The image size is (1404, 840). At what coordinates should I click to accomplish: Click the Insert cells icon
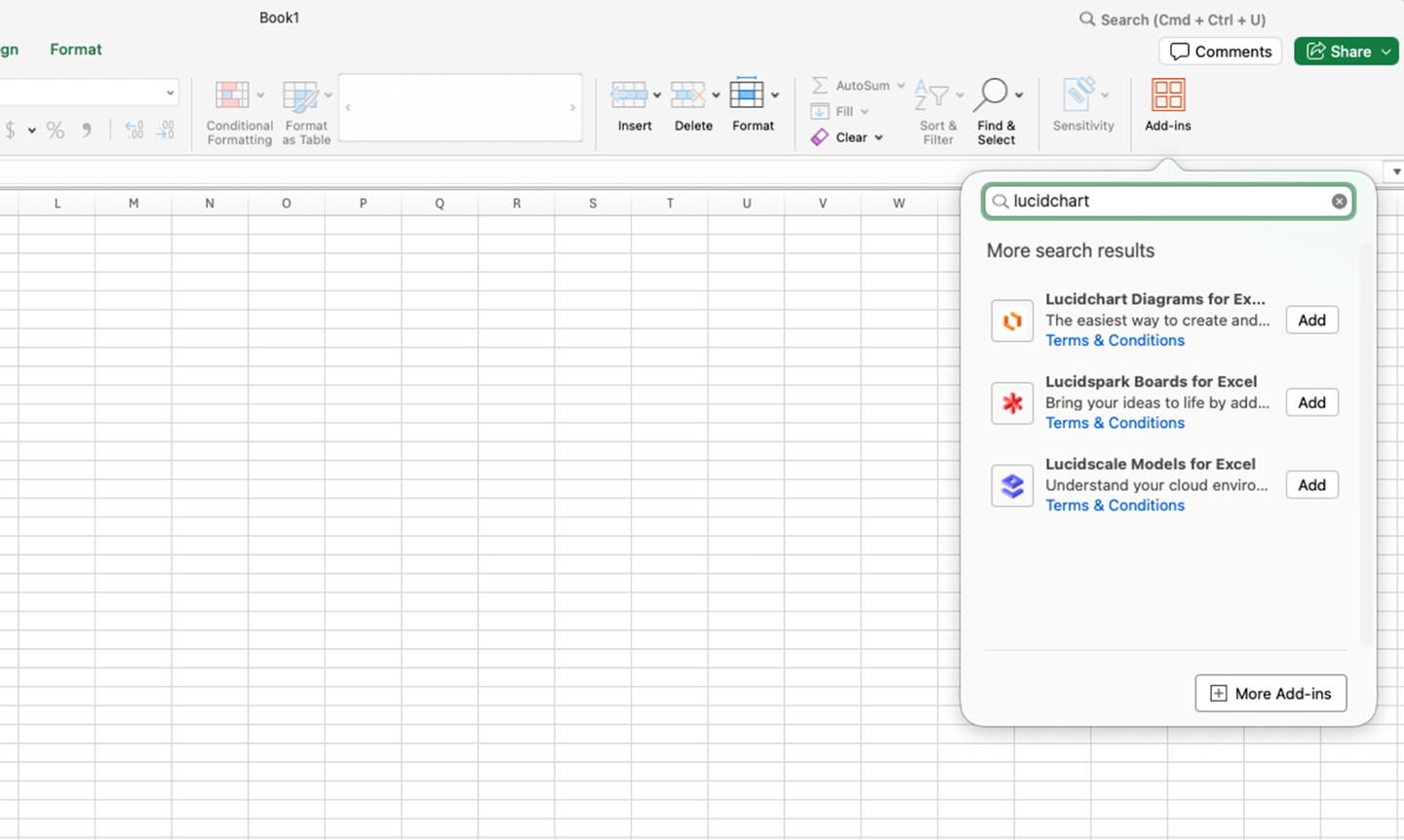(629, 95)
